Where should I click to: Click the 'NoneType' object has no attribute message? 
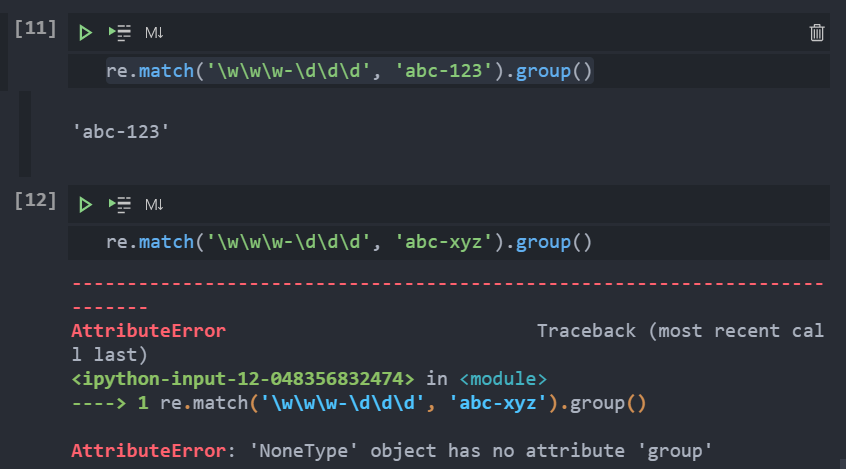[x=481, y=451]
